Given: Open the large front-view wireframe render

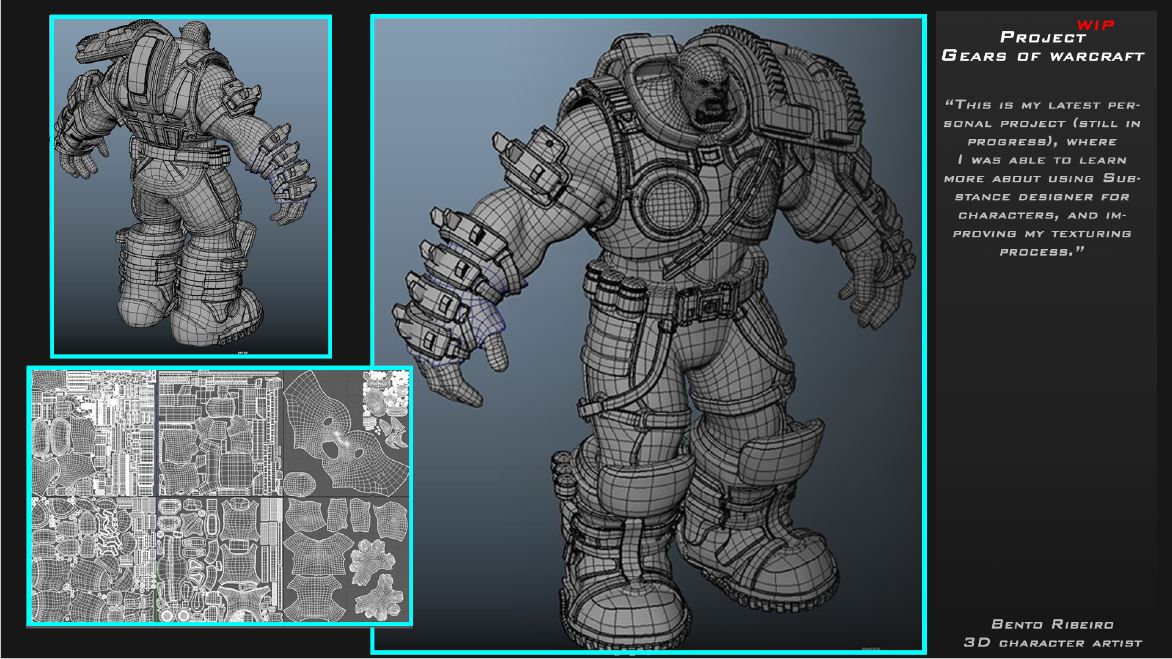Looking at the screenshot, I should (x=649, y=334).
